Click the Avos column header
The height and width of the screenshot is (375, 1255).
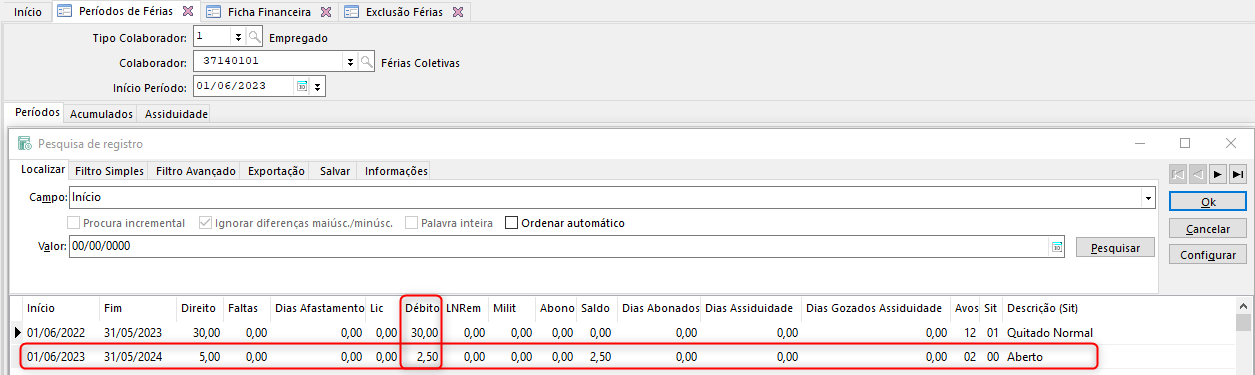966,307
